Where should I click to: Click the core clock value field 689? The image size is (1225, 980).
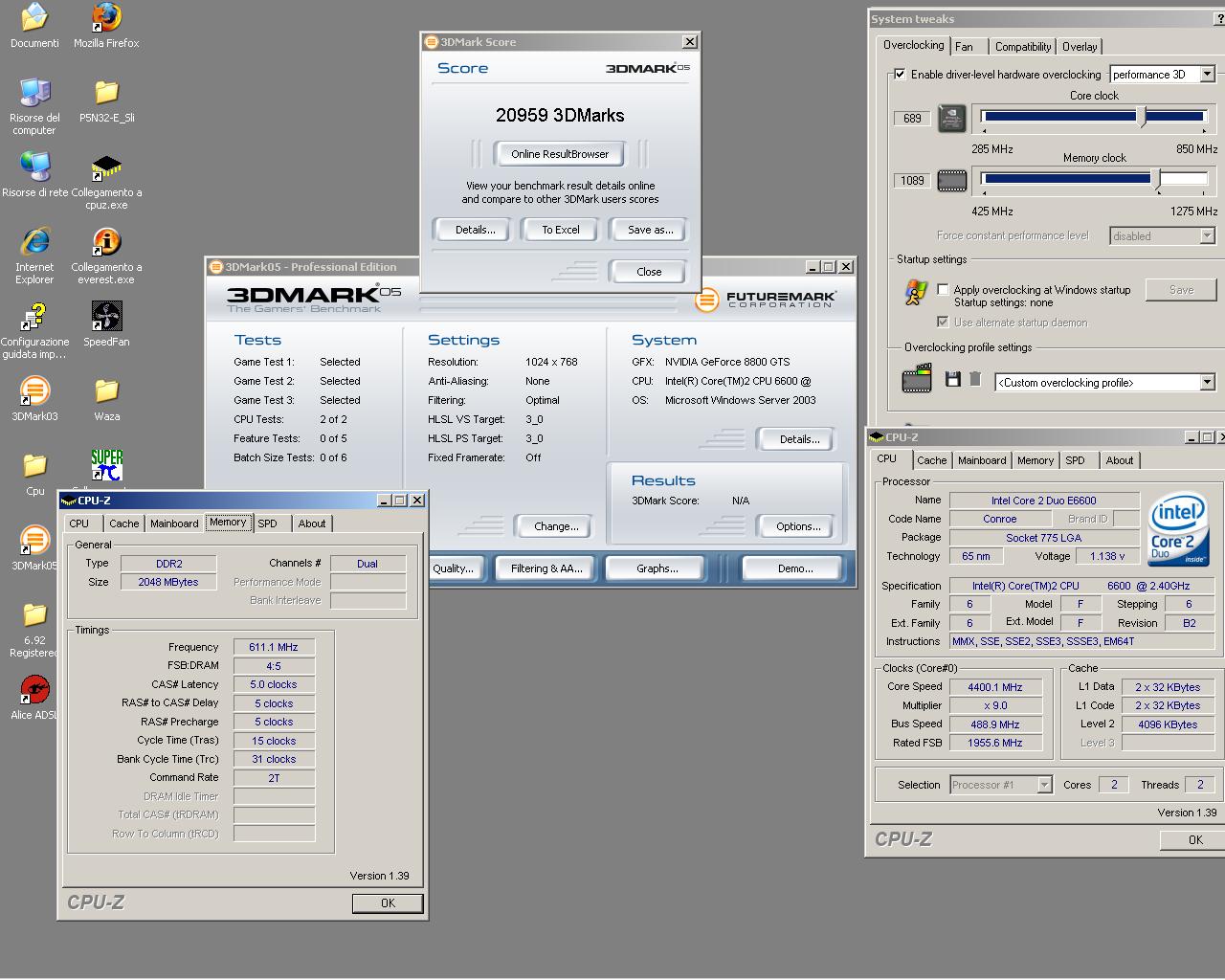(912, 119)
